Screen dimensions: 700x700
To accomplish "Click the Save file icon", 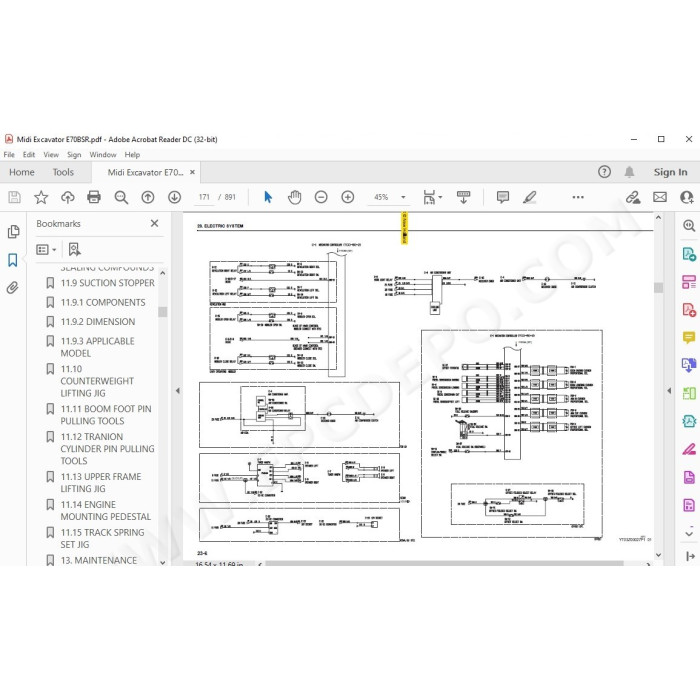I will point(14,197).
